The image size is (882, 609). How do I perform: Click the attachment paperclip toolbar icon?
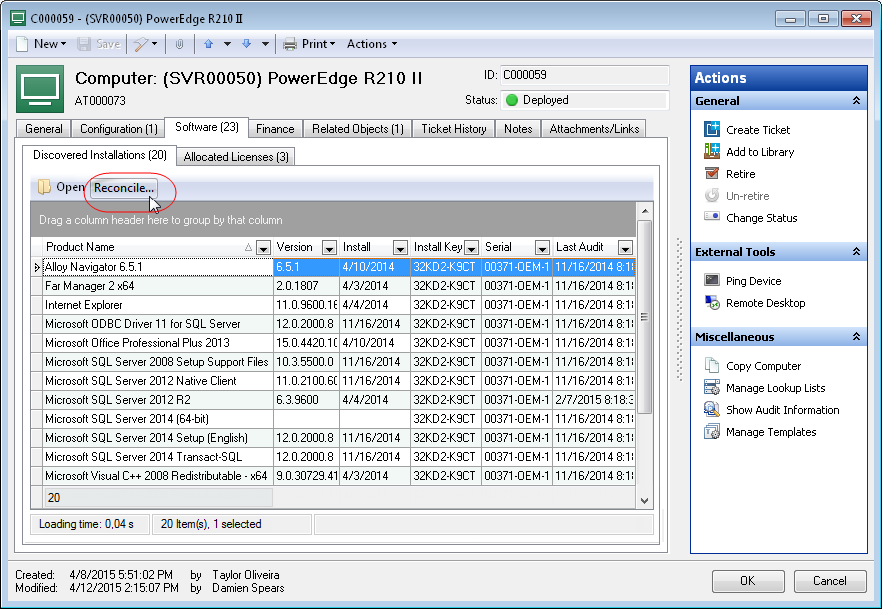[179, 44]
